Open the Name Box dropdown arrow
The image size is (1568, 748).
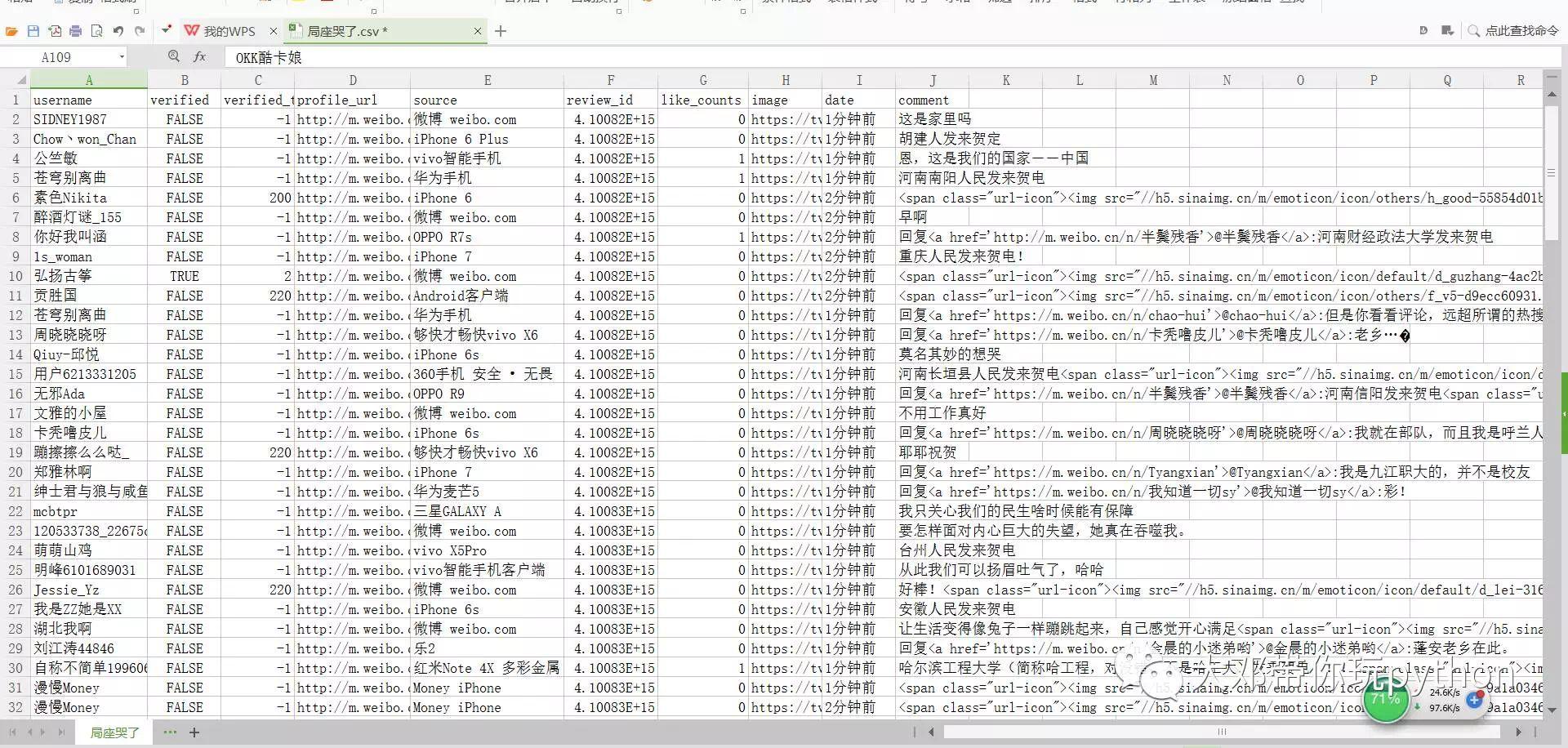tap(121, 56)
